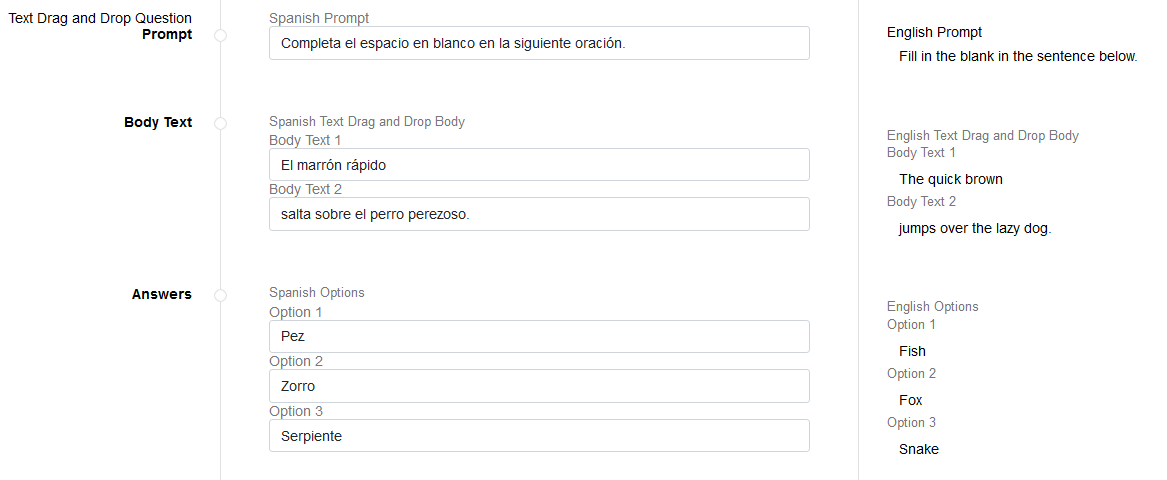Screen dimensions: 1167x480
Task: Click the 'English Options' label
Action: click(x=932, y=307)
